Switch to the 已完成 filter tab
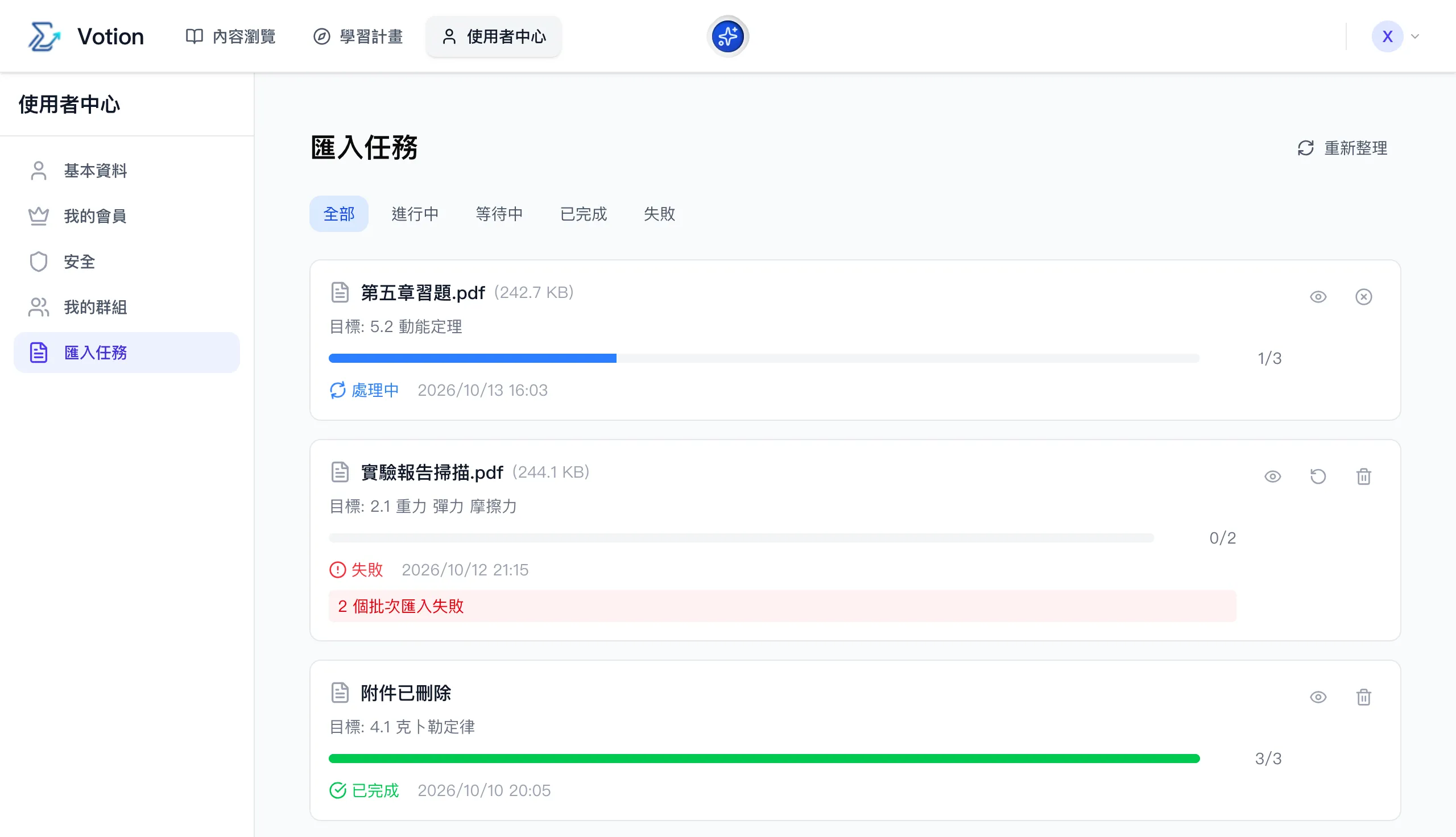 (584, 214)
